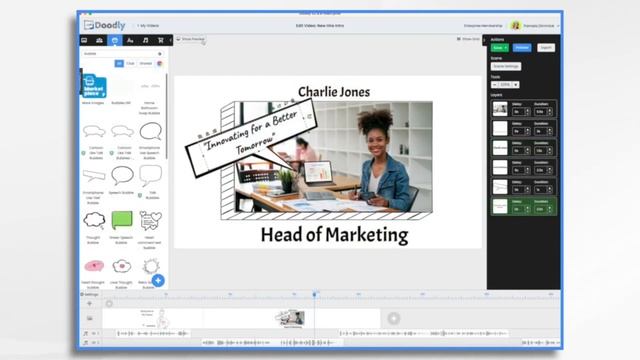This screenshot has height=360, width=640.
Task: Collapse the asset panel arrow
Action: [x=170, y=40]
